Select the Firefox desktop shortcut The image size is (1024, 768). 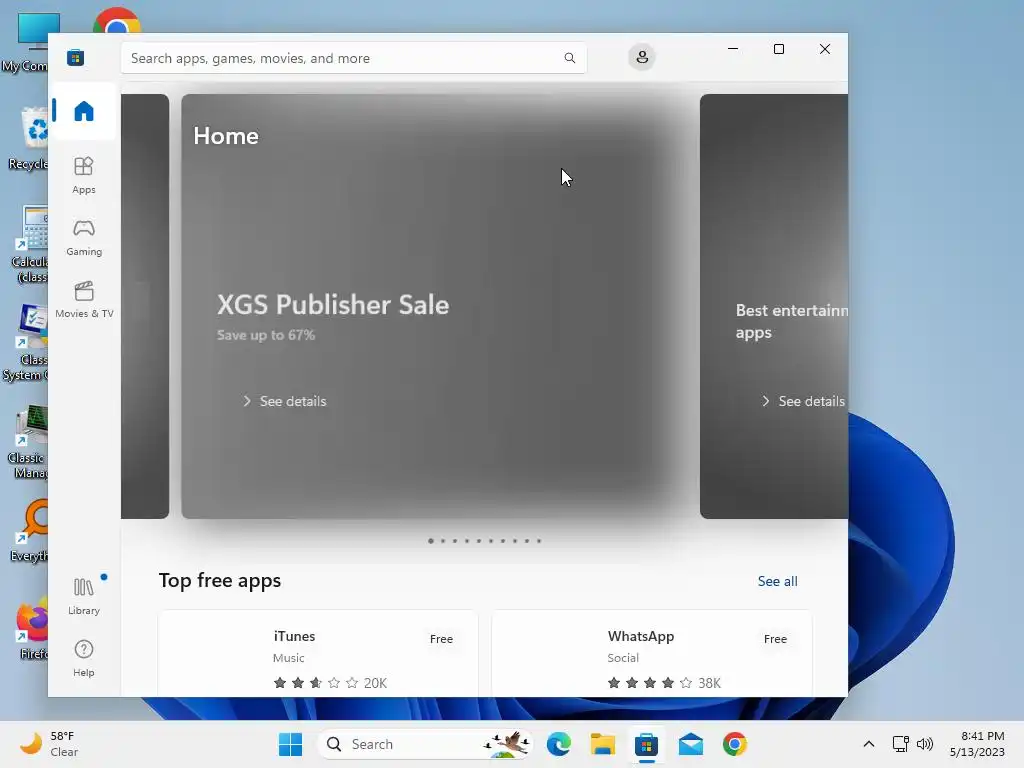[x=31, y=630]
